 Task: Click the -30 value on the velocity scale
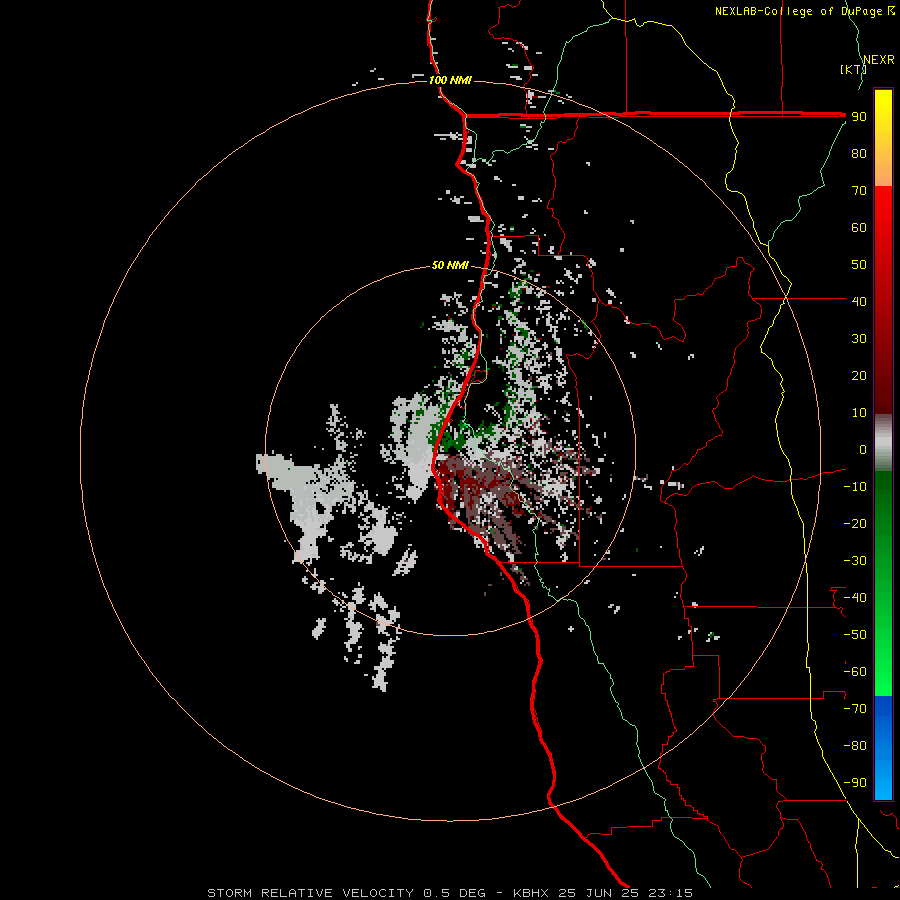855,561
